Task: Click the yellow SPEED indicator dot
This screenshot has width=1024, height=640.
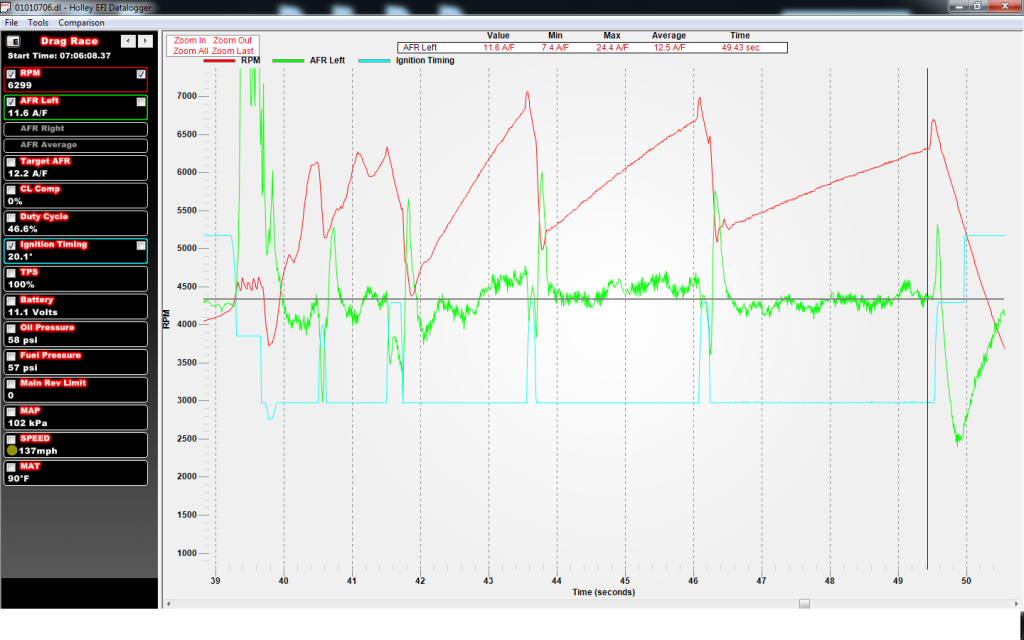Action: pos(12,451)
